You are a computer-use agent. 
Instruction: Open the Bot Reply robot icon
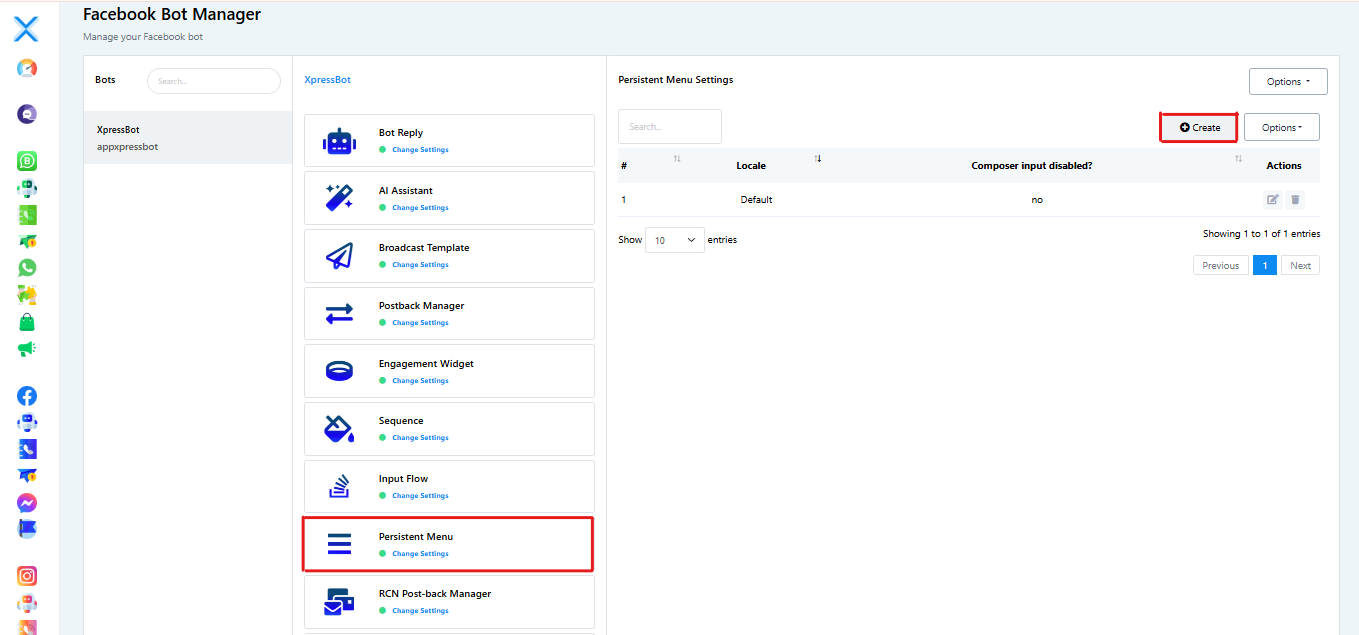pos(339,141)
